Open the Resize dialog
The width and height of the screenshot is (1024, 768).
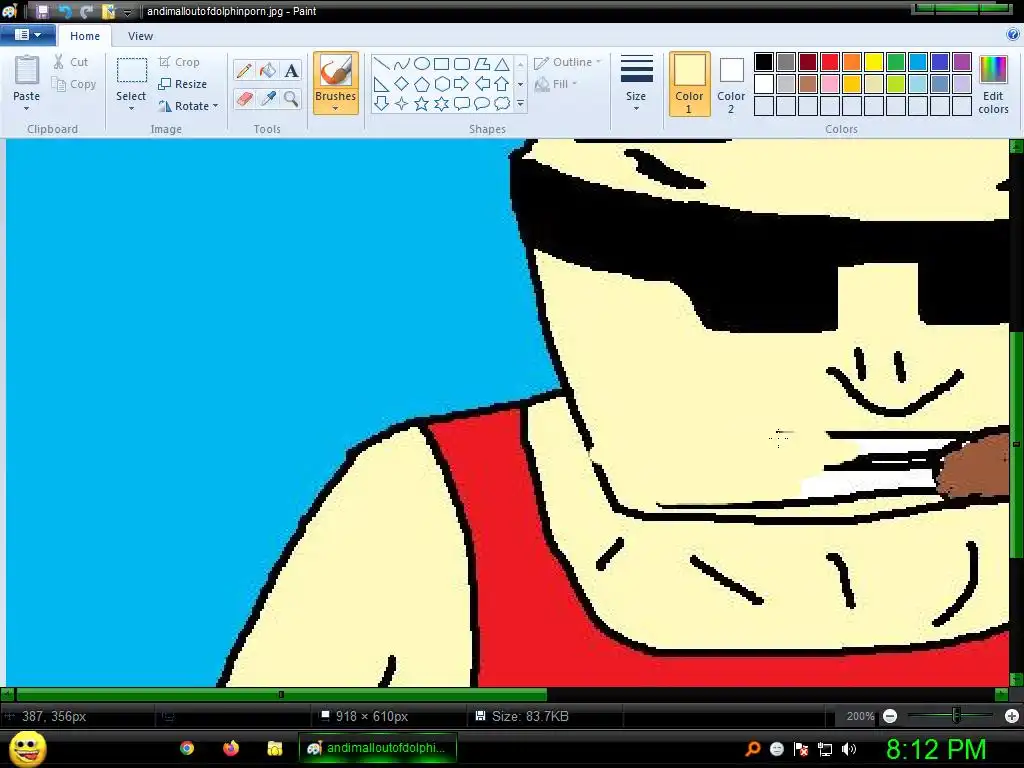click(183, 84)
